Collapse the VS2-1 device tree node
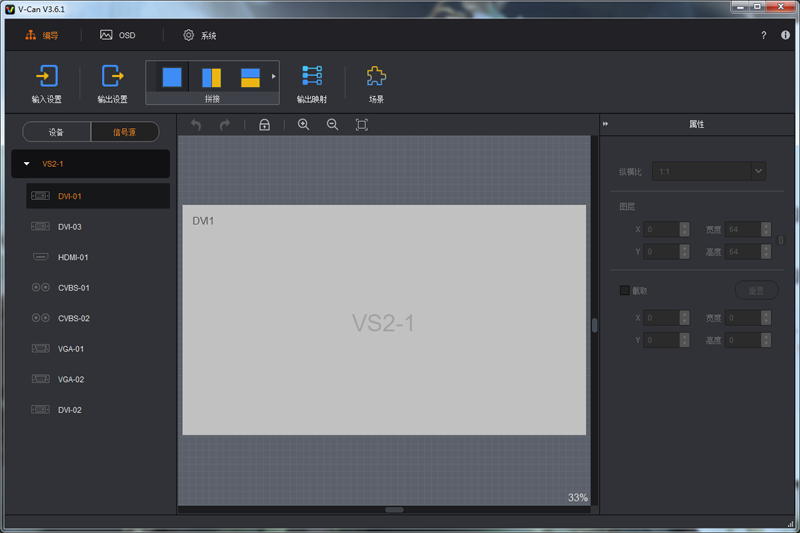This screenshot has height=533, width=800. [x=27, y=163]
